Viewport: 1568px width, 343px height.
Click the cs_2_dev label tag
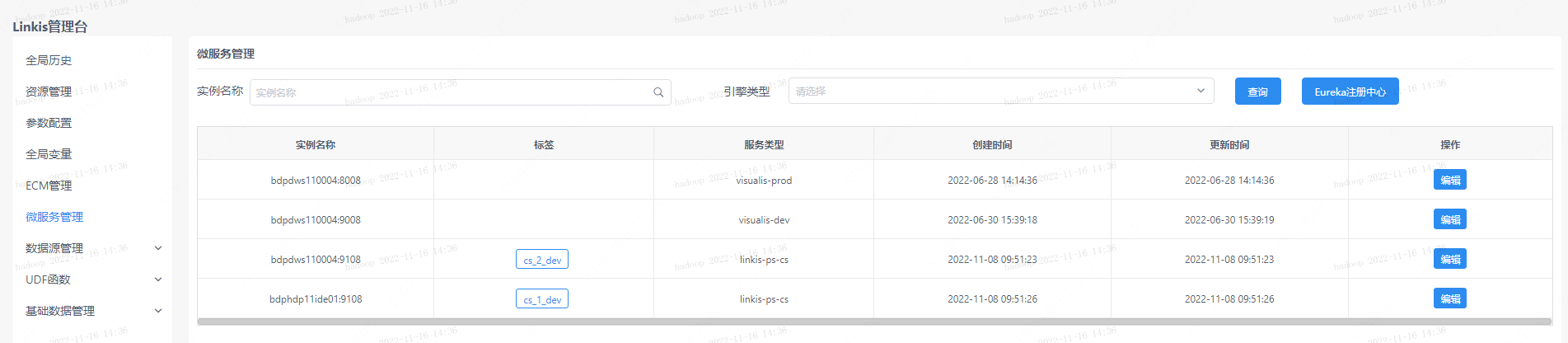541,260
